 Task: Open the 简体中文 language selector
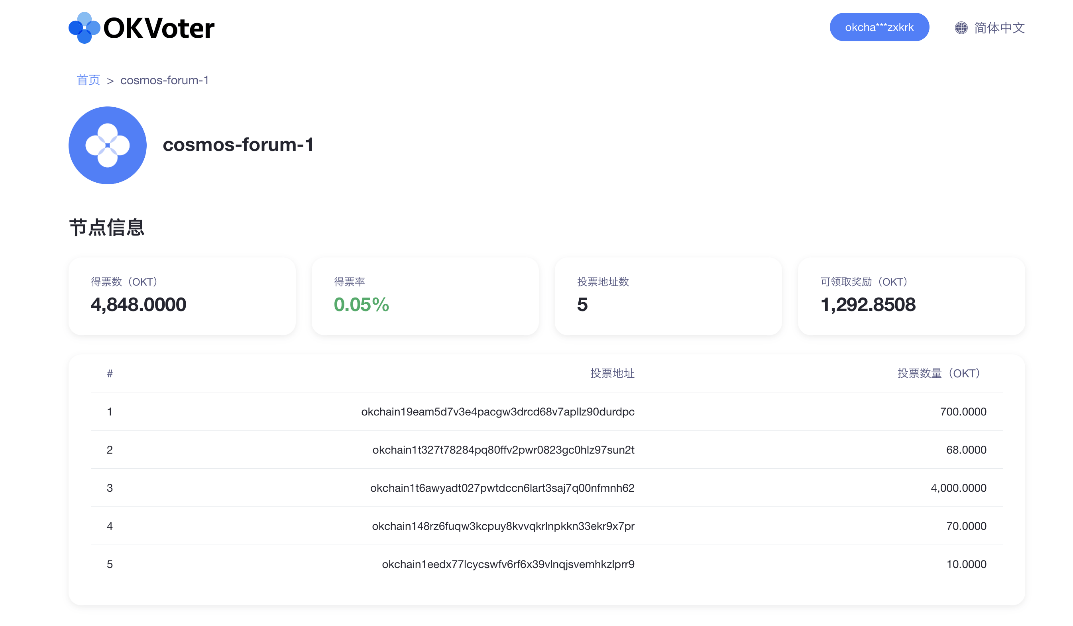pyautogui.click(x=999, y=28)
